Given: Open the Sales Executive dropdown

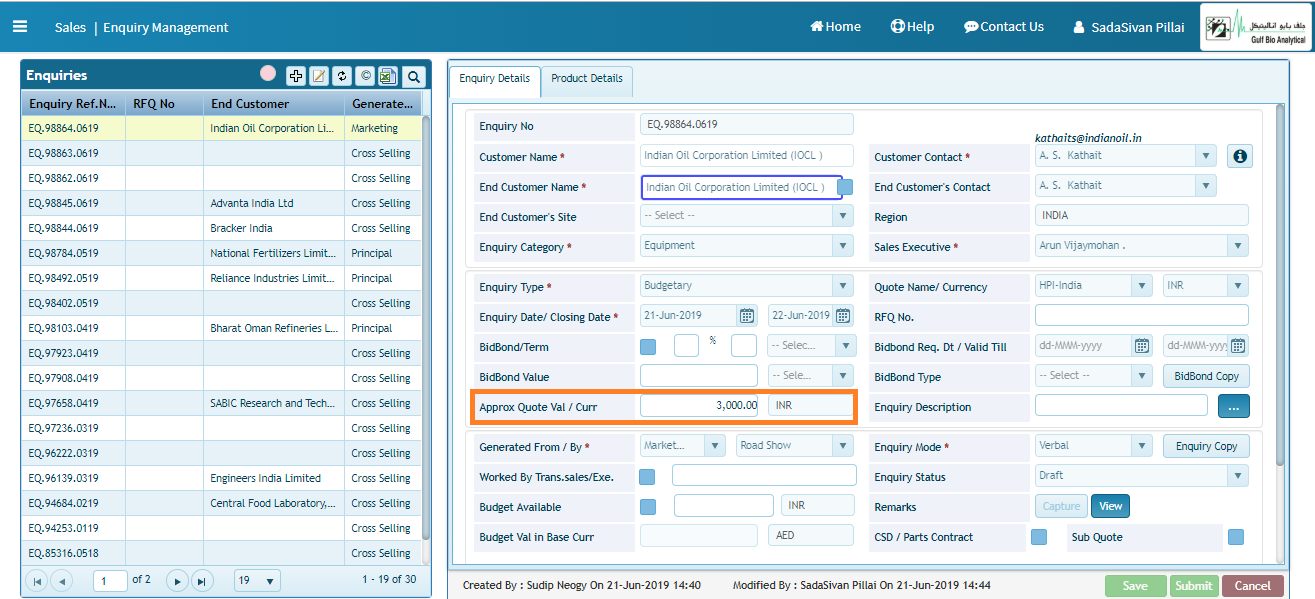Looking at the screenshot, I should point(1239,246).
